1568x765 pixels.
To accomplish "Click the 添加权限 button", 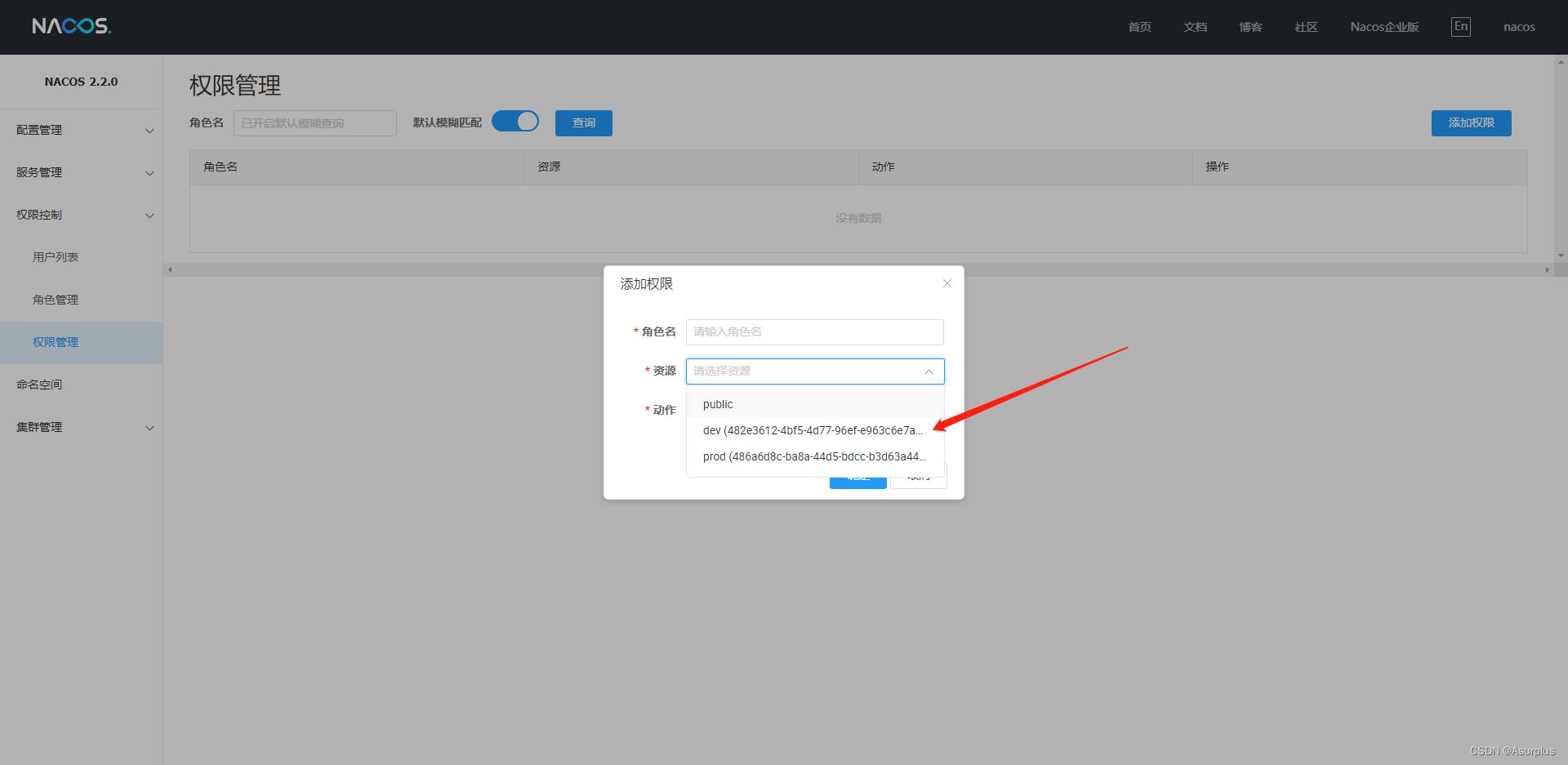I will click(1471, 123).
